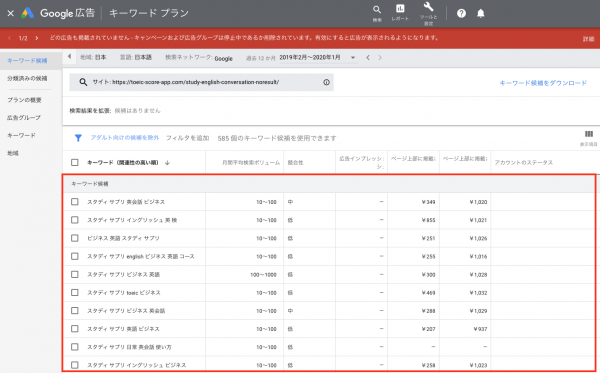Click the ¥349 bid value
The height and width of the screenshot is (373, 600).
[x=428, y=202]
